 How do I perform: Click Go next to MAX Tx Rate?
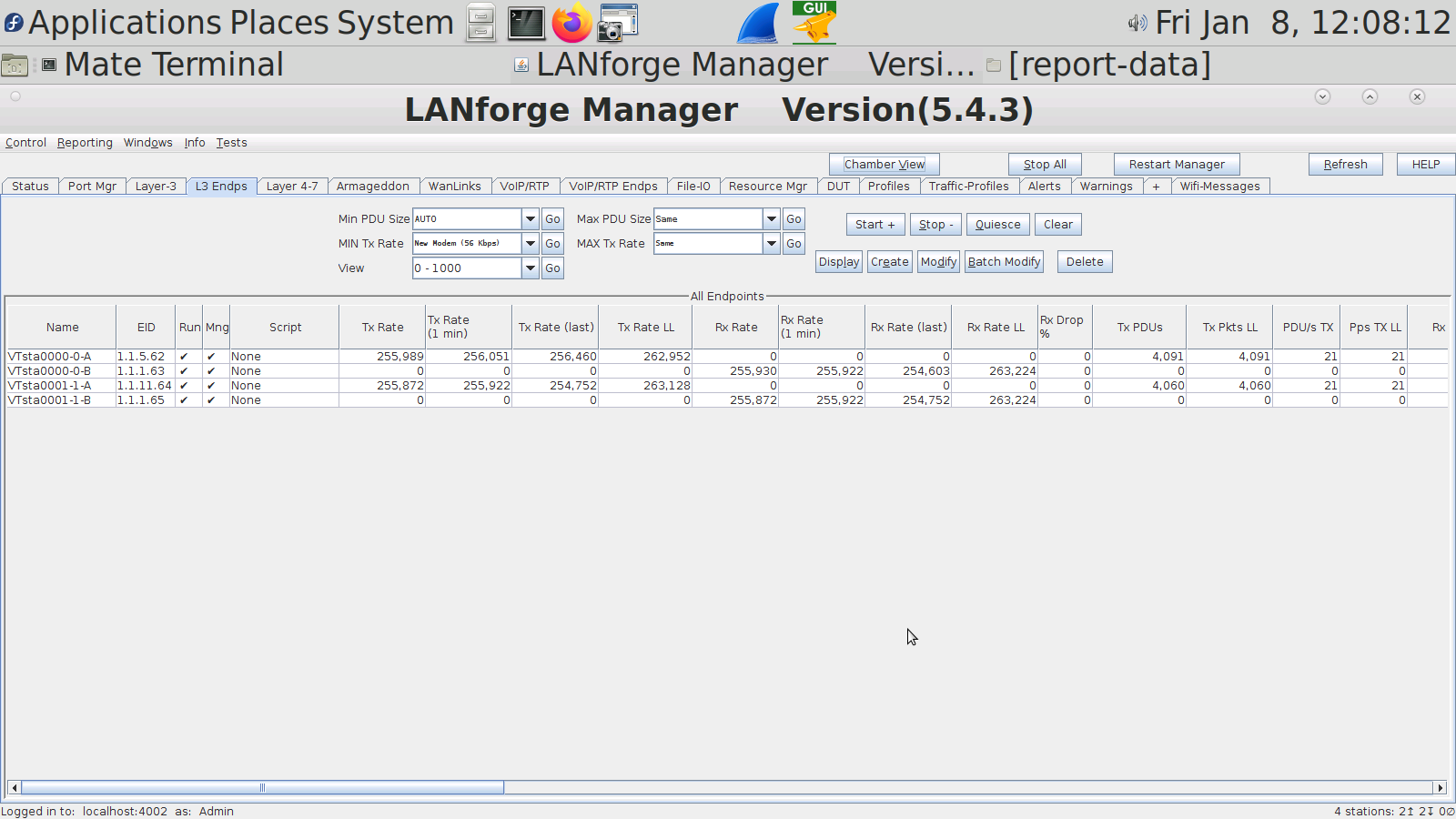(794, 244)
